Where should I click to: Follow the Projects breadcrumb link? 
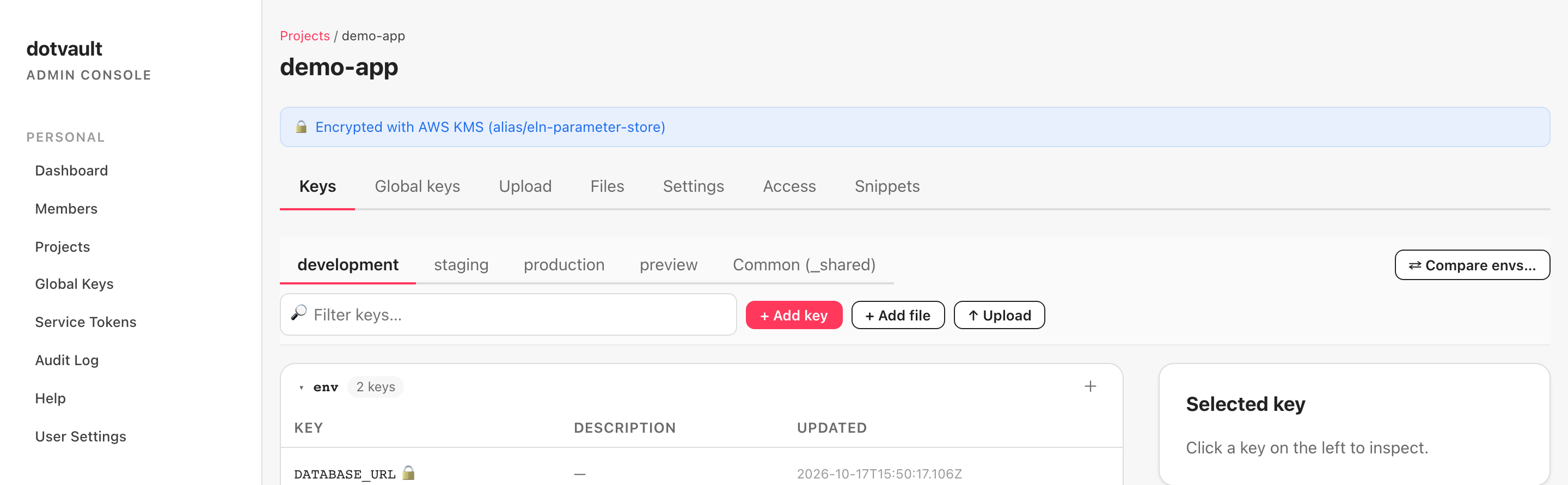[x=304, y=36]
